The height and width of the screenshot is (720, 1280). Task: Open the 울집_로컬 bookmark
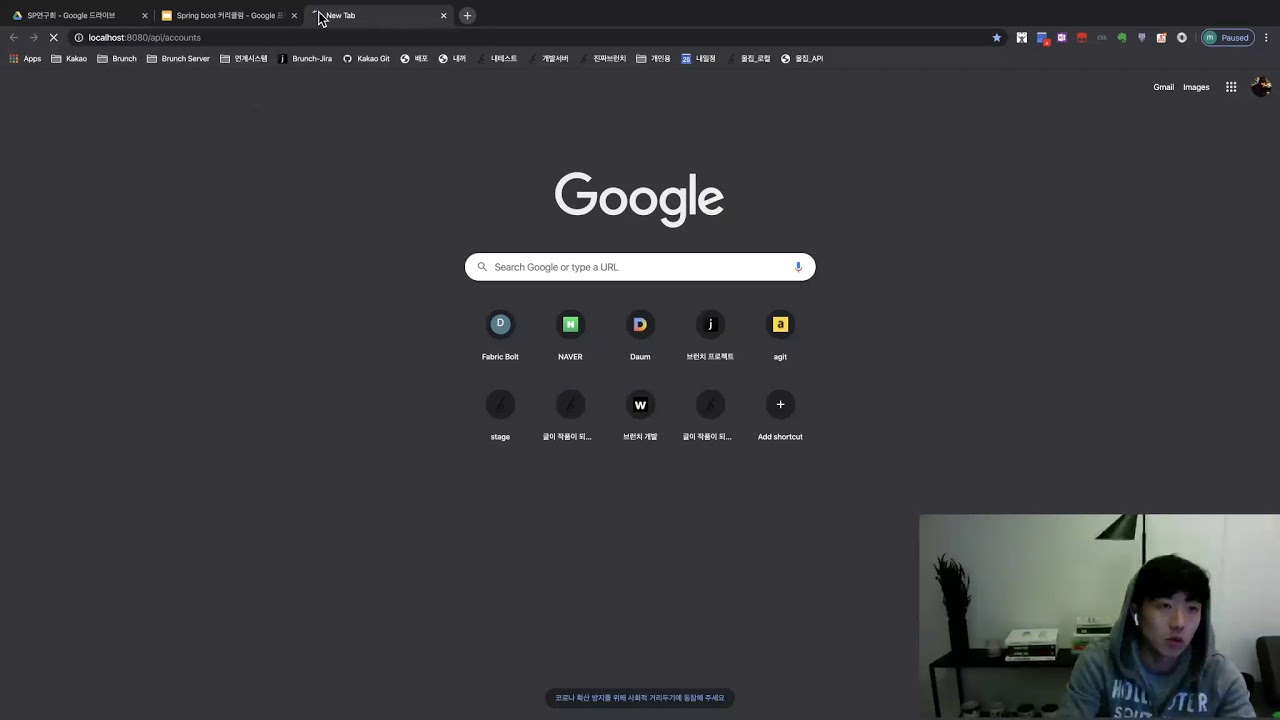pyautogui.click(x=748, y=59)
